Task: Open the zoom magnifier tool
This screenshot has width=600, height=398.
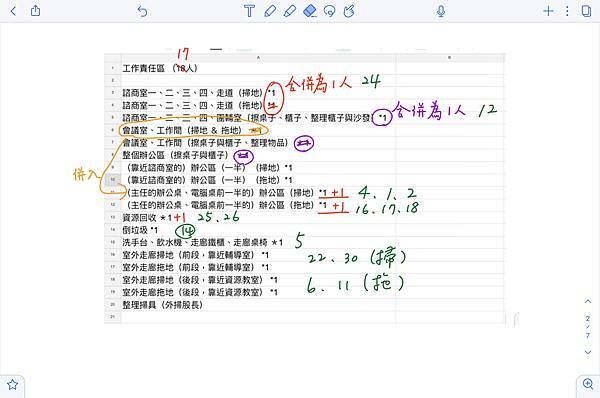Action: click(x=588, y=383)
